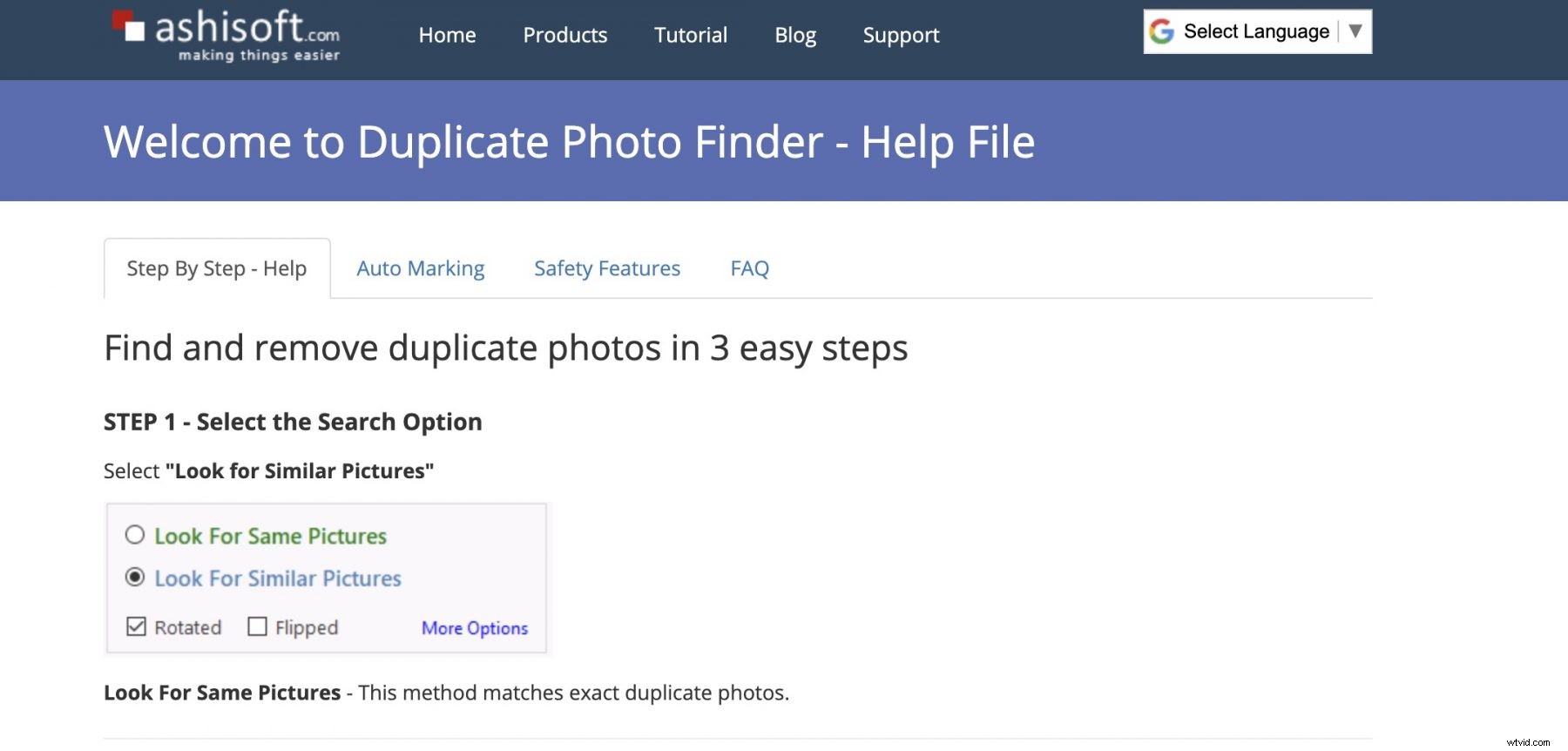Open the Home menu item
This screenshot has height=751, width=1568.
pyautogui.click(x=447, y=36)
